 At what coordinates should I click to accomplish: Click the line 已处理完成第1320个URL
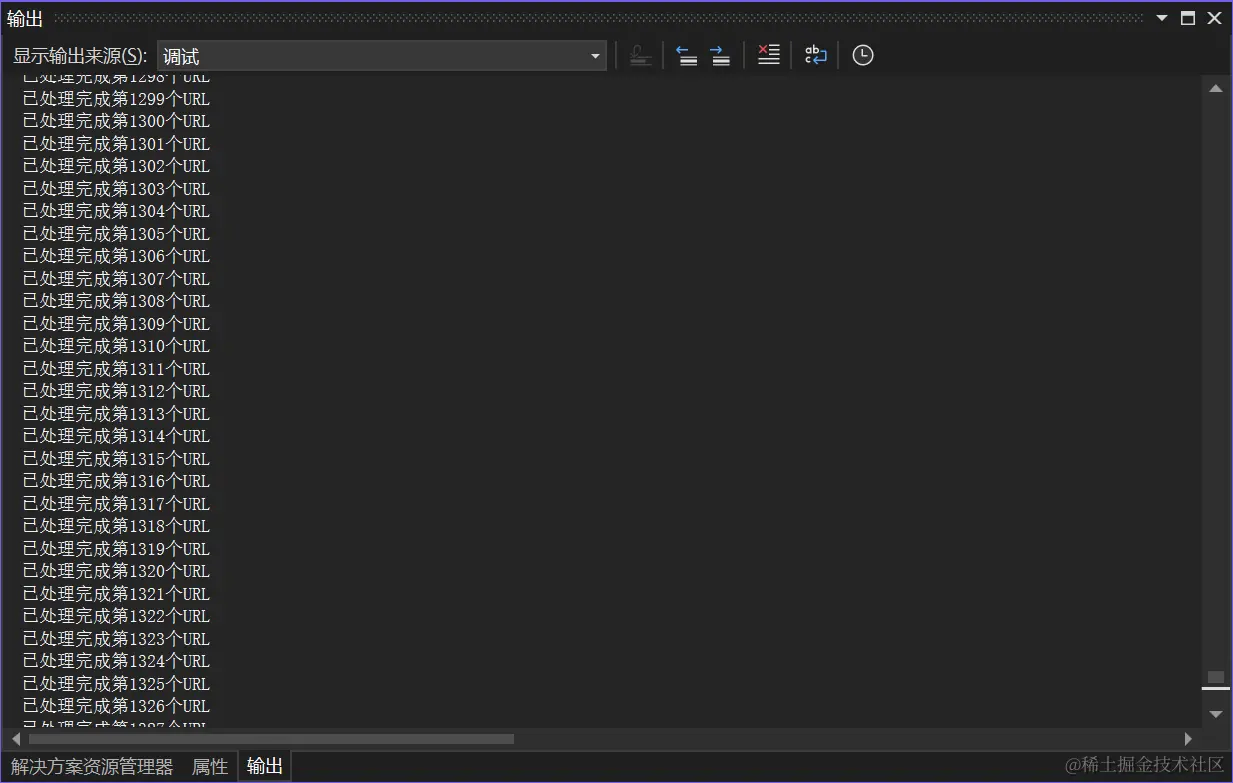(116, 571)
